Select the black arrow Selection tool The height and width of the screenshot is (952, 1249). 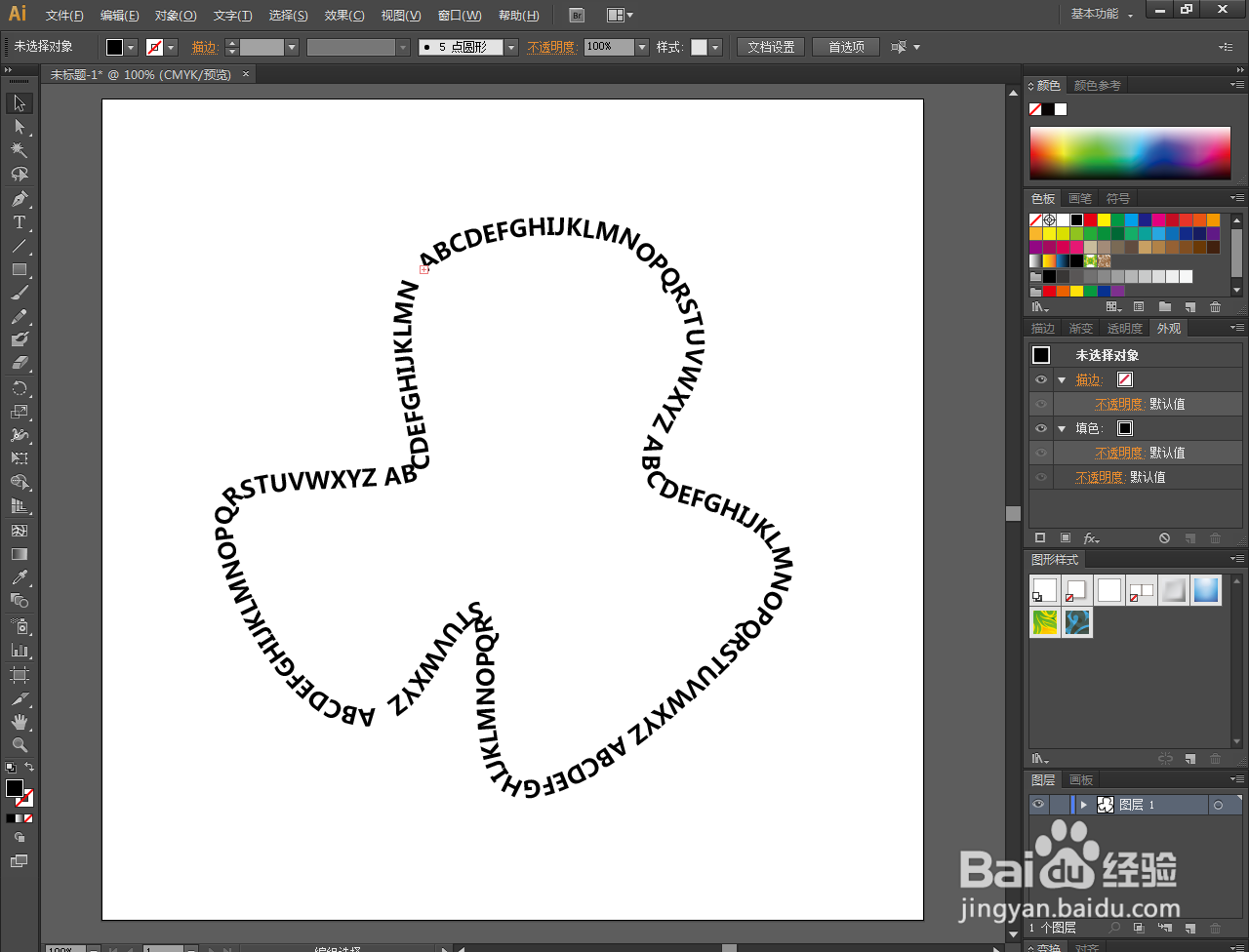[x=19, y=103]
